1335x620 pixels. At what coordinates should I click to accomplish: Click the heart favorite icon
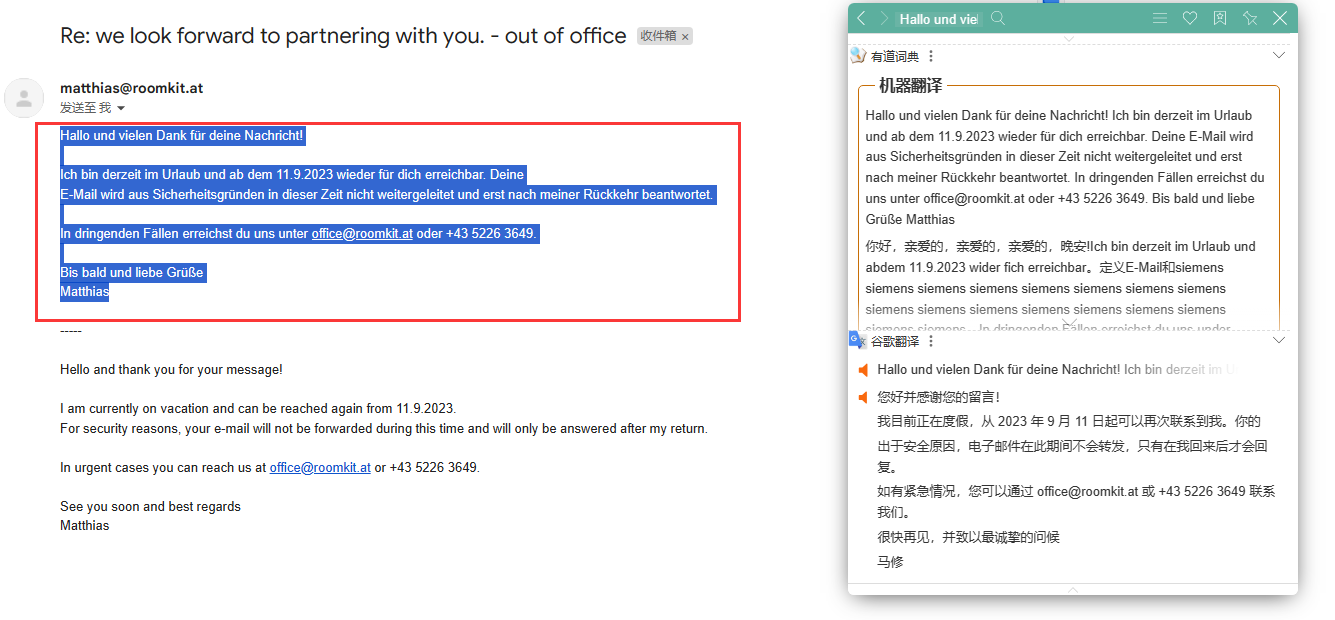(x=1190, y=19)
